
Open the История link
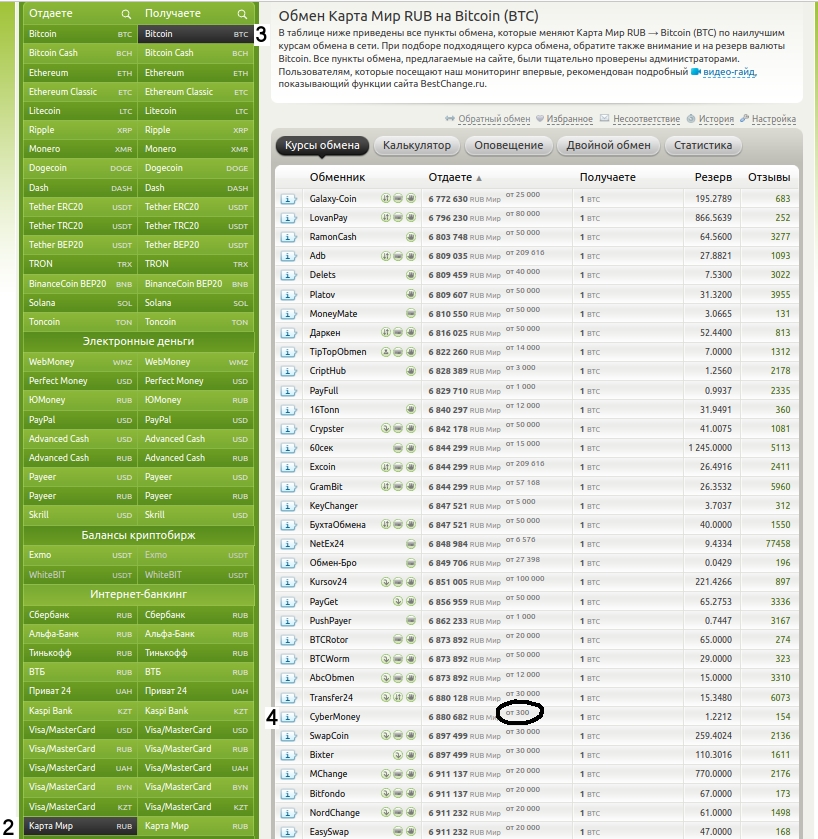716,119
